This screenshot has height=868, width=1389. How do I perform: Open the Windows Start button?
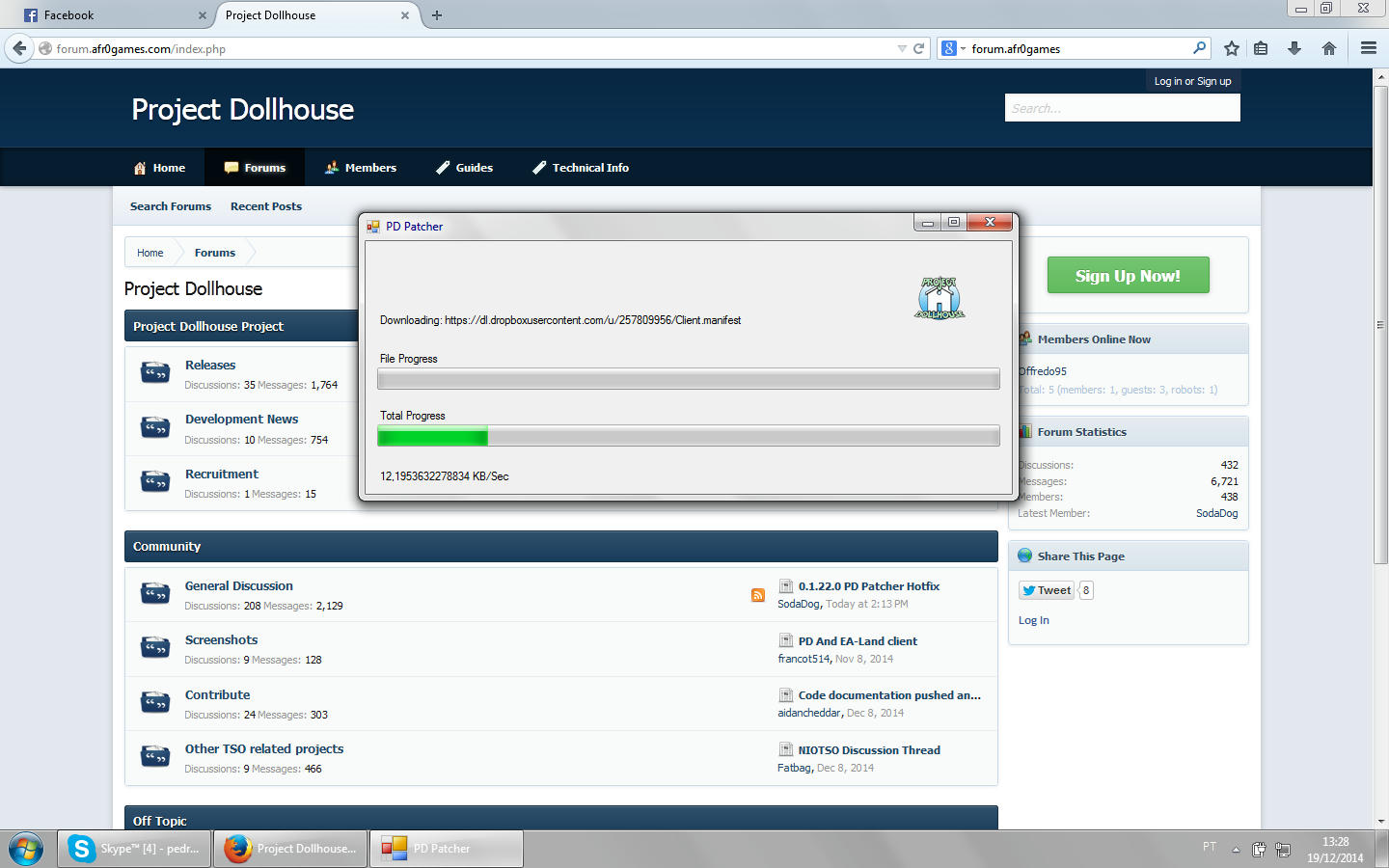coord(26,849)
